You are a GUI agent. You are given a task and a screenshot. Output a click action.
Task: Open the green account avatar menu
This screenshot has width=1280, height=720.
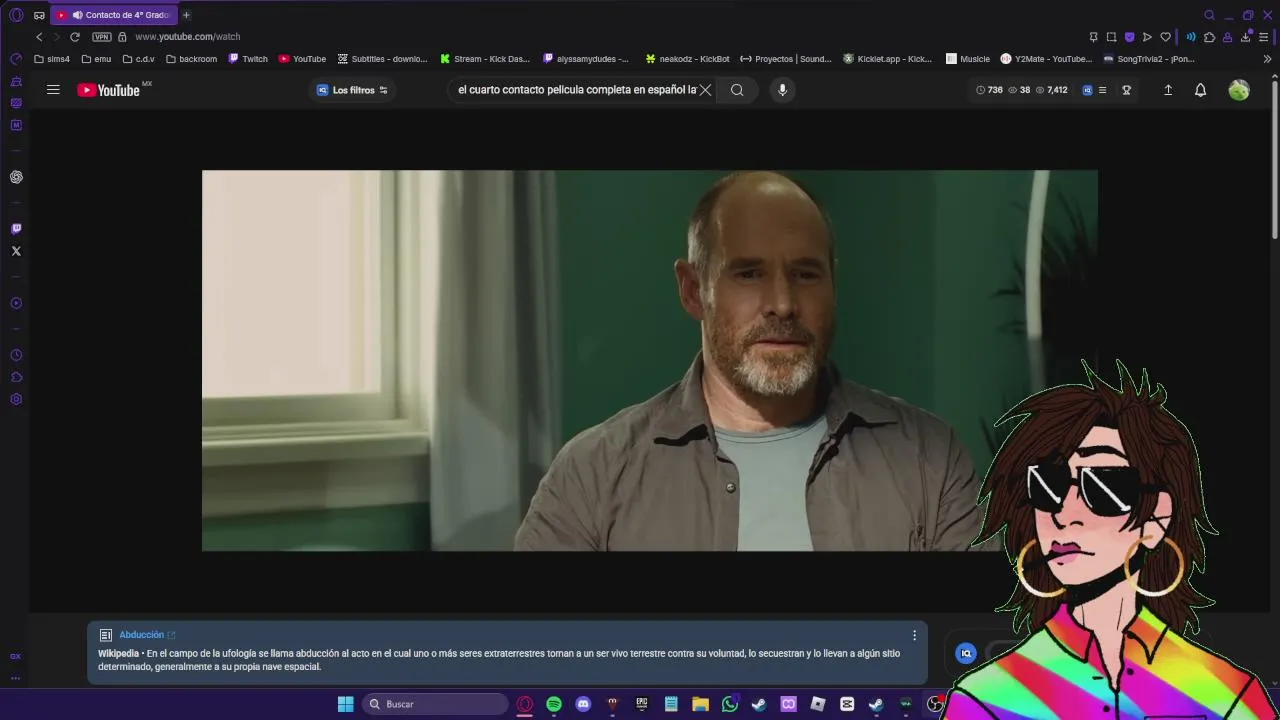pyautogui.click(x=1239, y=90)
